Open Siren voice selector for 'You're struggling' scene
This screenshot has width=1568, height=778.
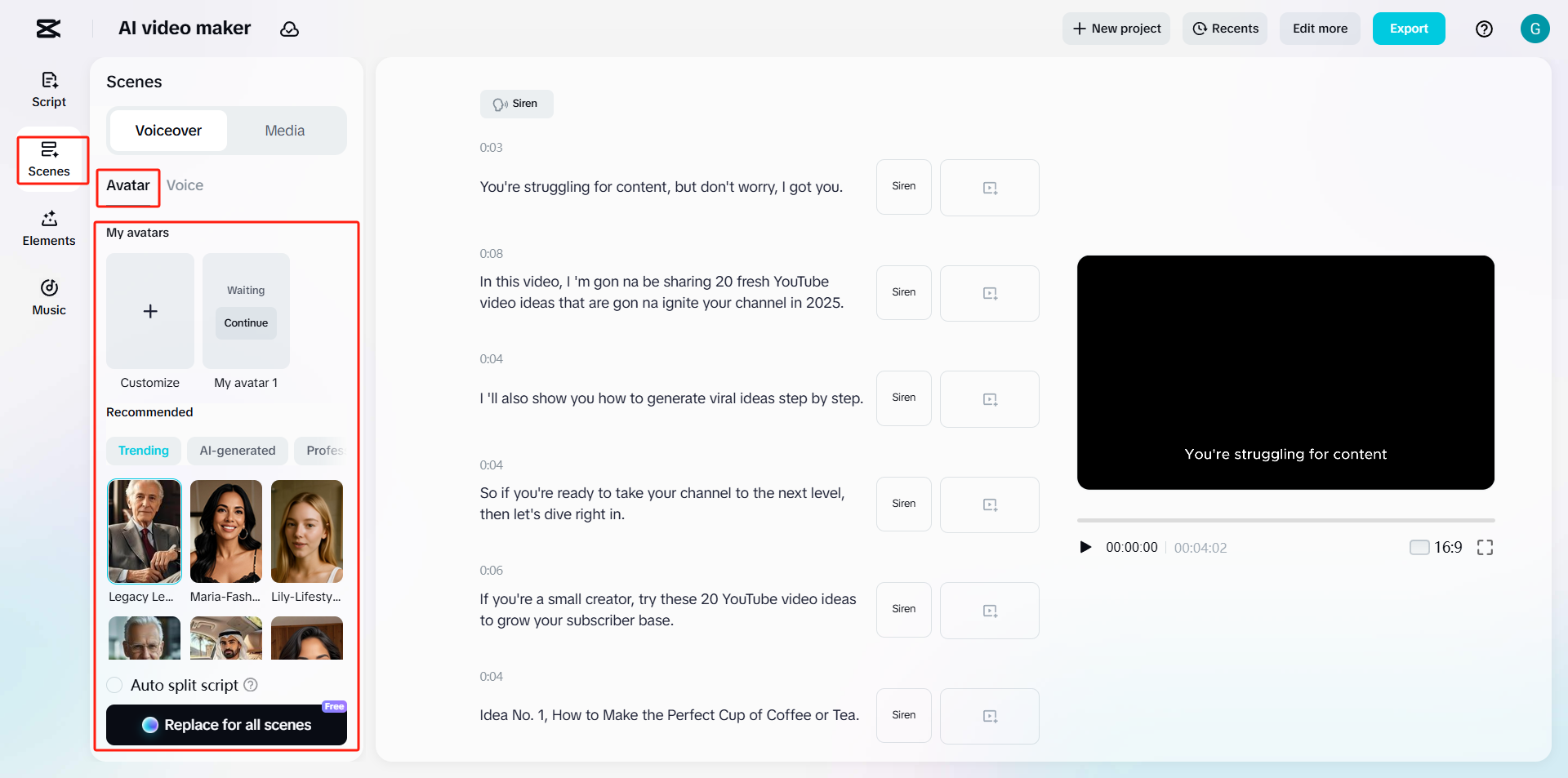coord(904,187)
